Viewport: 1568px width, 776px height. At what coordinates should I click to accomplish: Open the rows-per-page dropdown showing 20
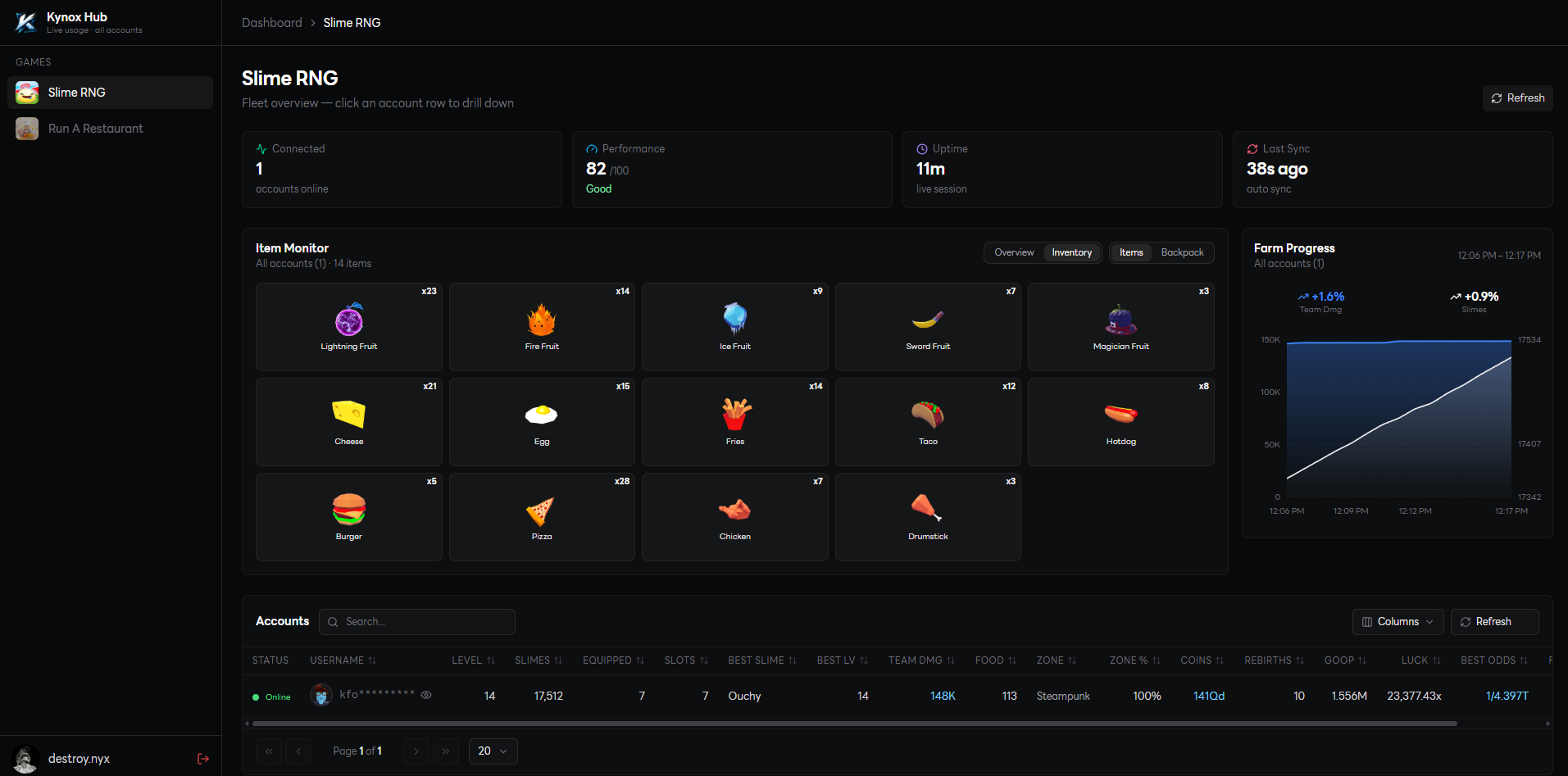click(x=493, y=751)
